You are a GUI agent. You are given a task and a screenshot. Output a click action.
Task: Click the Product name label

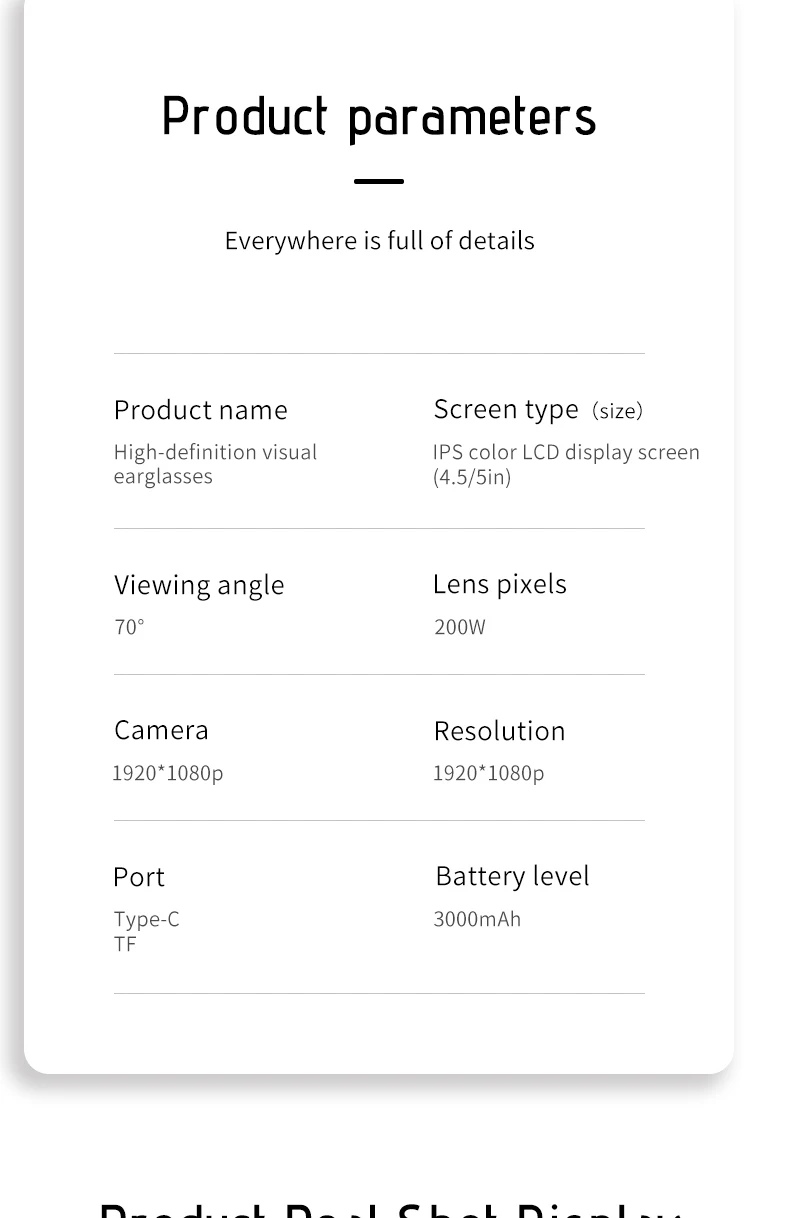(x=200, y=410)
